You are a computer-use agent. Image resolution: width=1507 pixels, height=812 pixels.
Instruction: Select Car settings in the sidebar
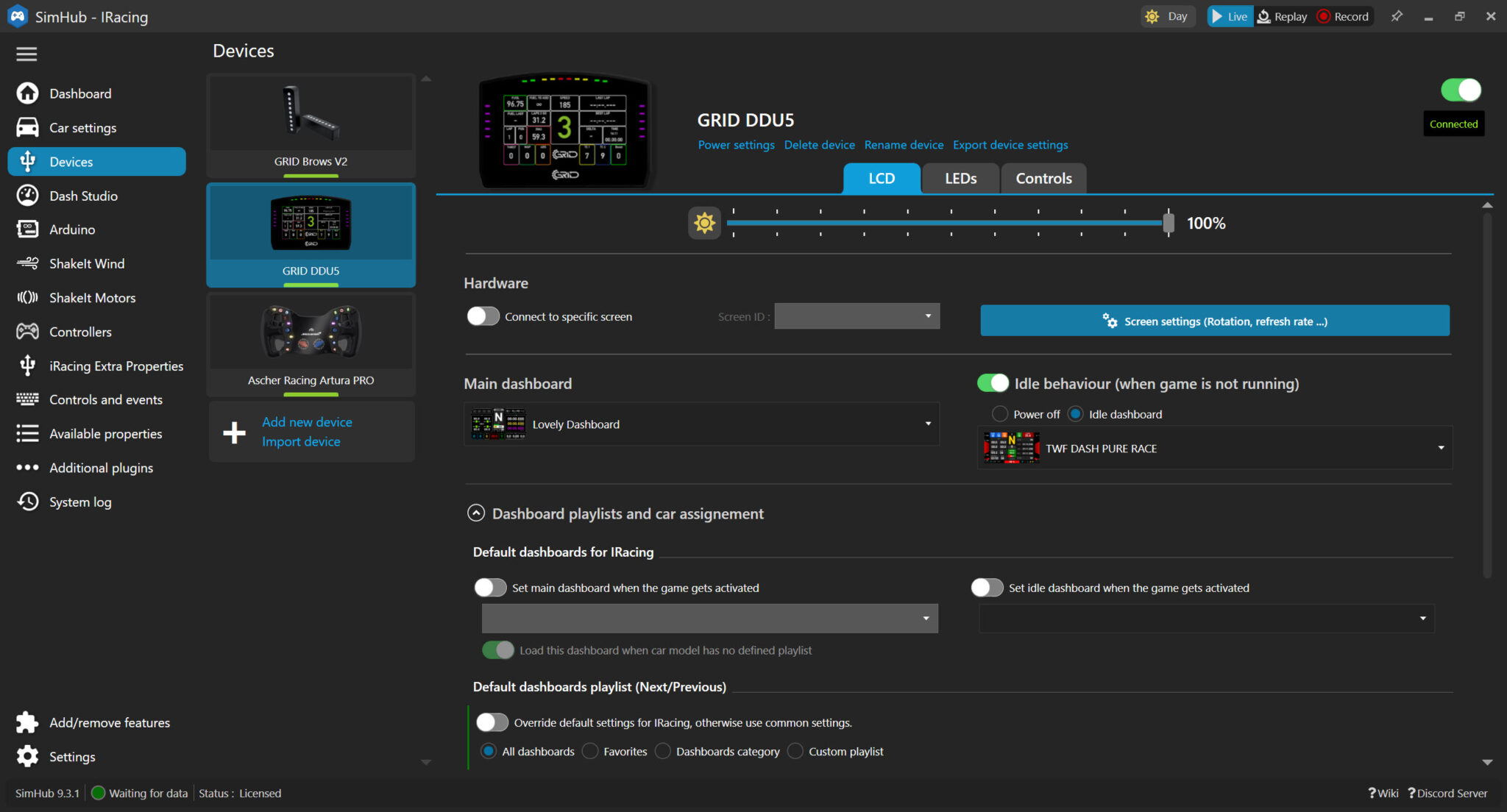tap(82, 127)
